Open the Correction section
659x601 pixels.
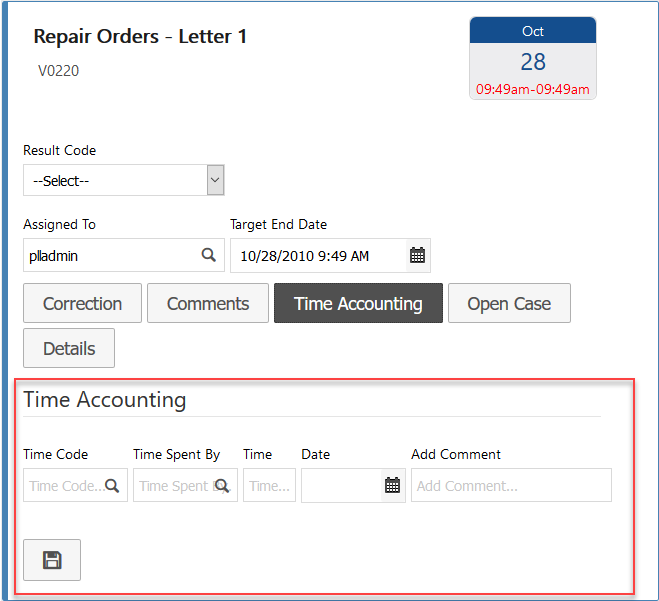pos(82,304)
